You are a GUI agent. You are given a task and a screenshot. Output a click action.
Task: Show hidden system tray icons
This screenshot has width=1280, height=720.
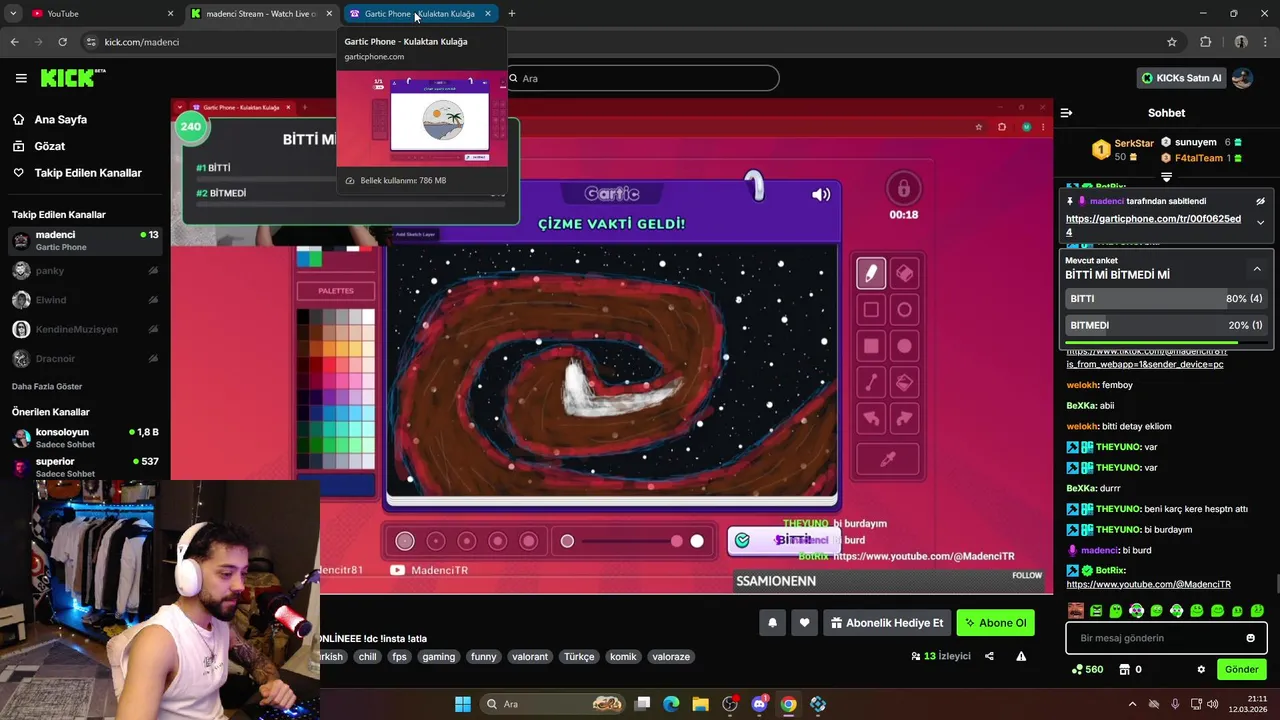click(1132, 704)
